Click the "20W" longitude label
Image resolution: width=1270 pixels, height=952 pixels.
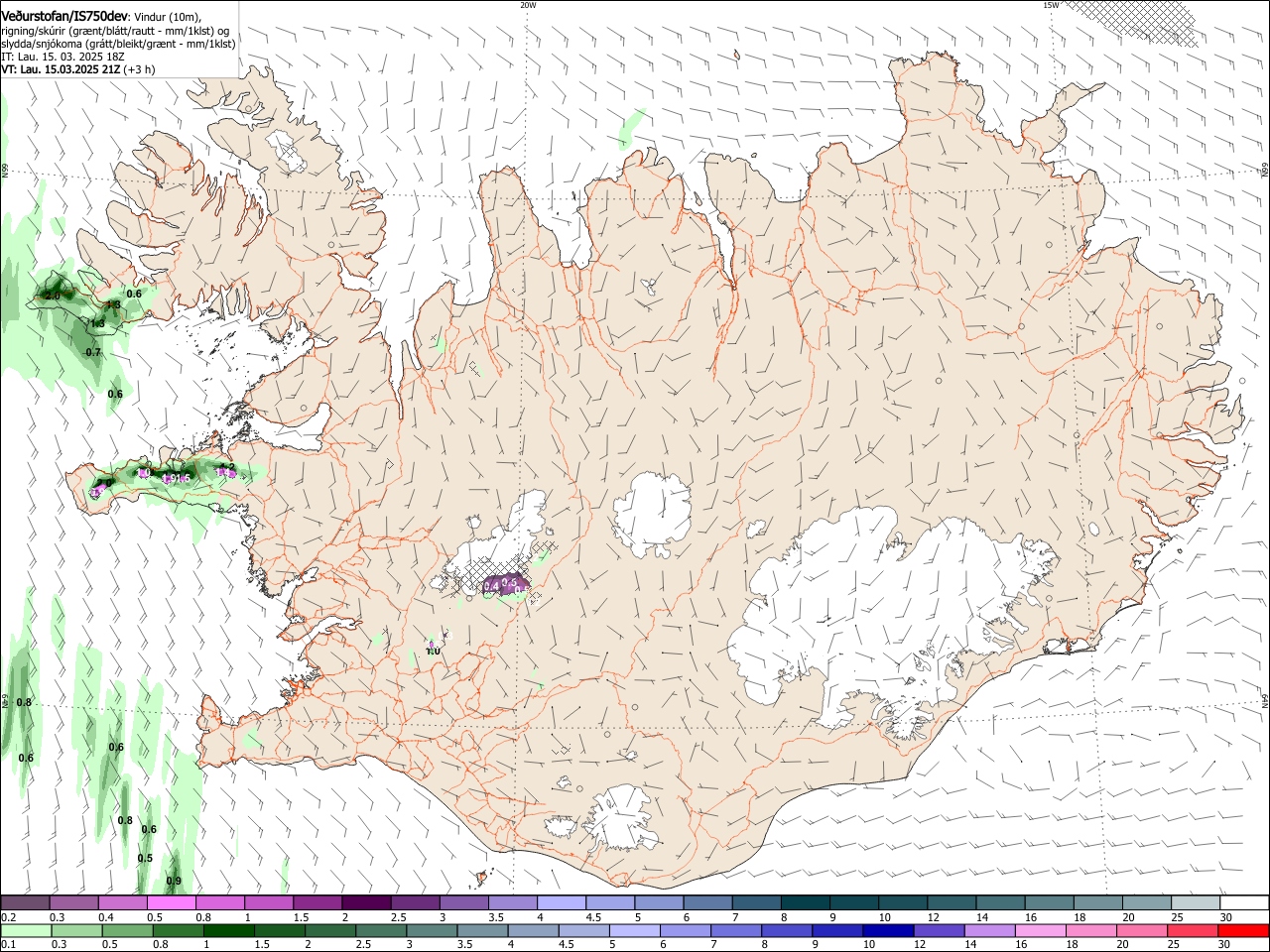pos(528,5)
